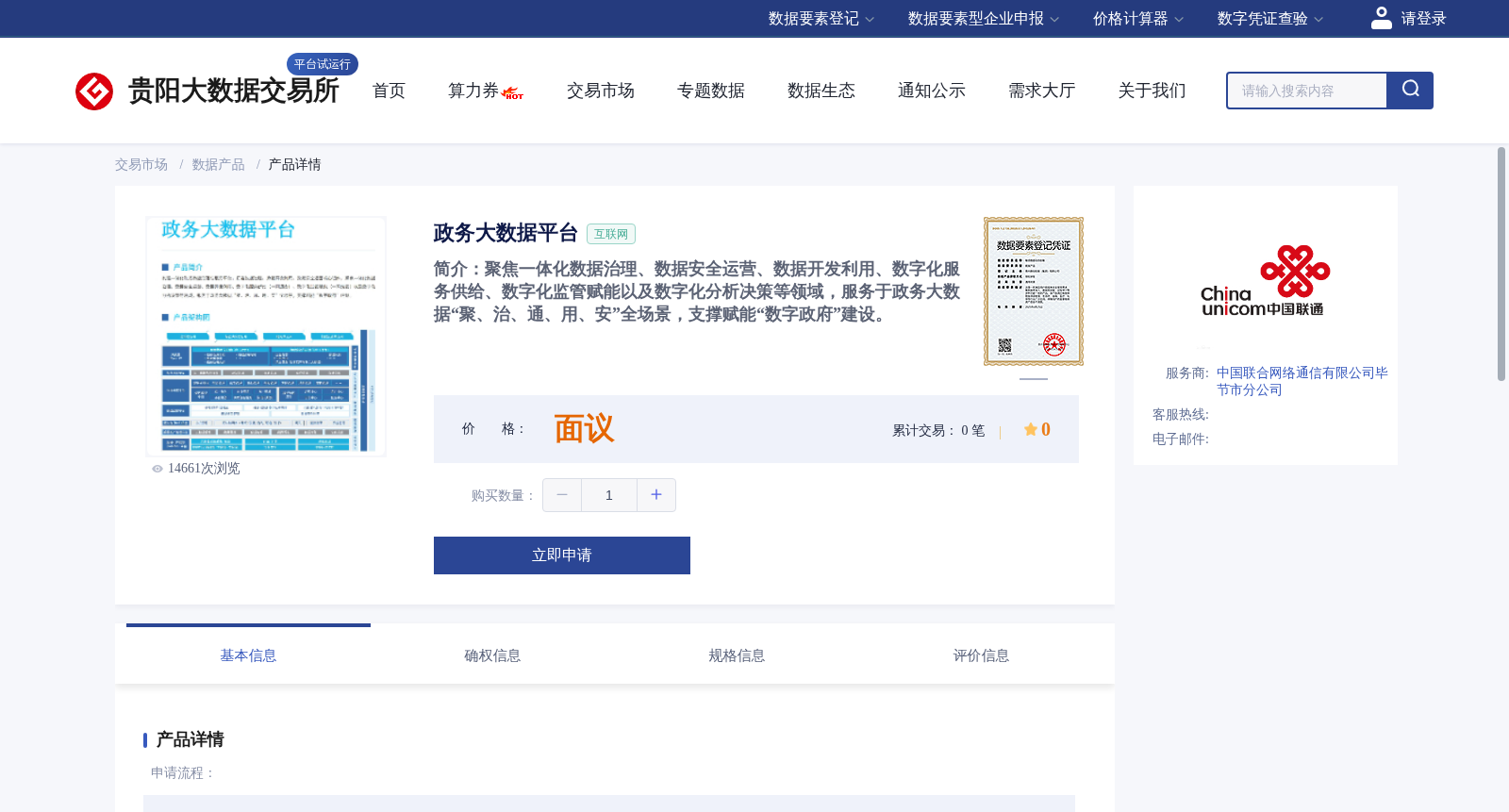Increase the purchase quantity with plus button
The height and width of the screenshot is (812, 1509).
(x=656, y=495)
